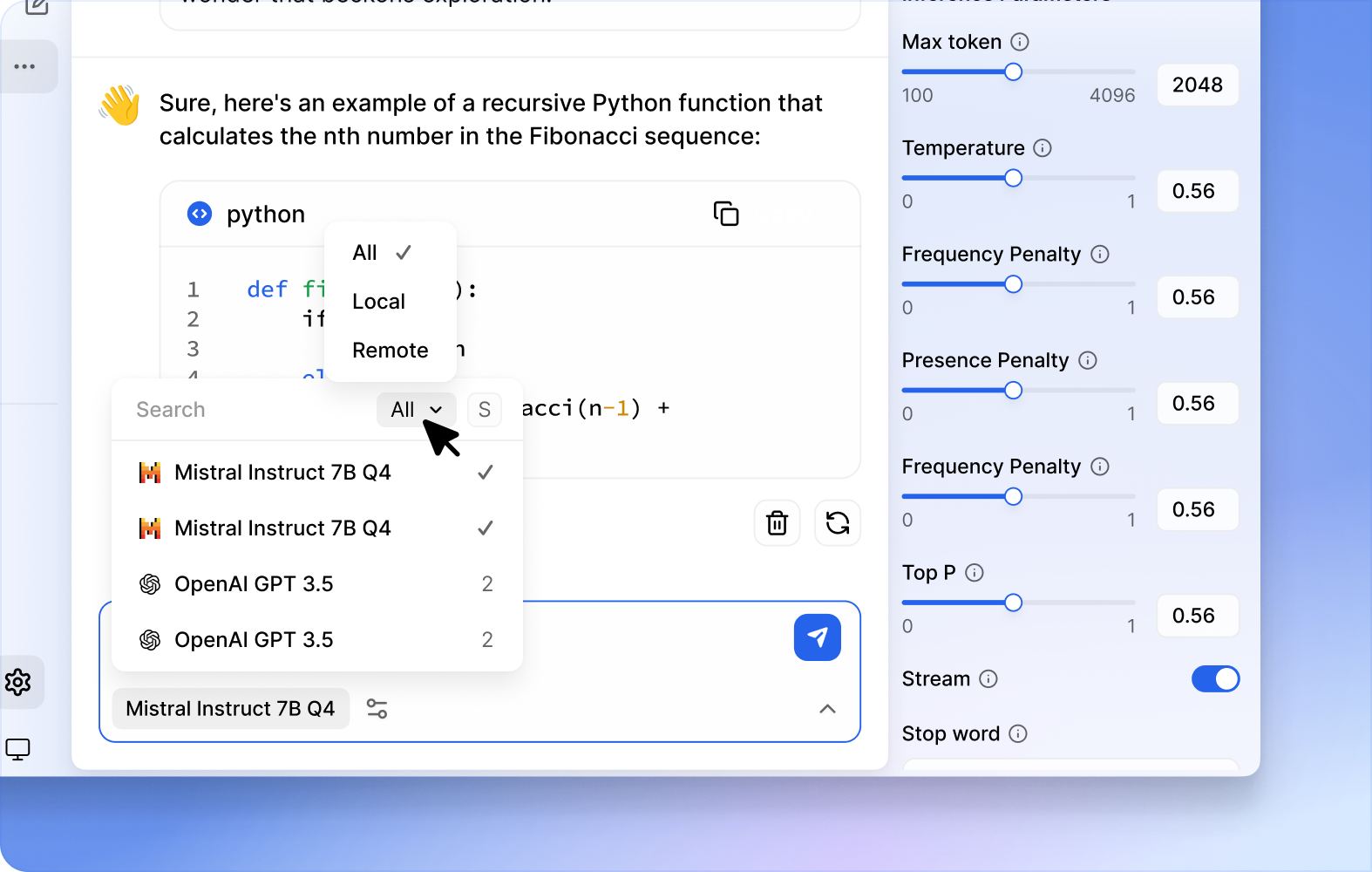Viewport: 1372px width, 872px height.
Task: Open the settings gear in sidebar
Action: click(x=18, y=682)
